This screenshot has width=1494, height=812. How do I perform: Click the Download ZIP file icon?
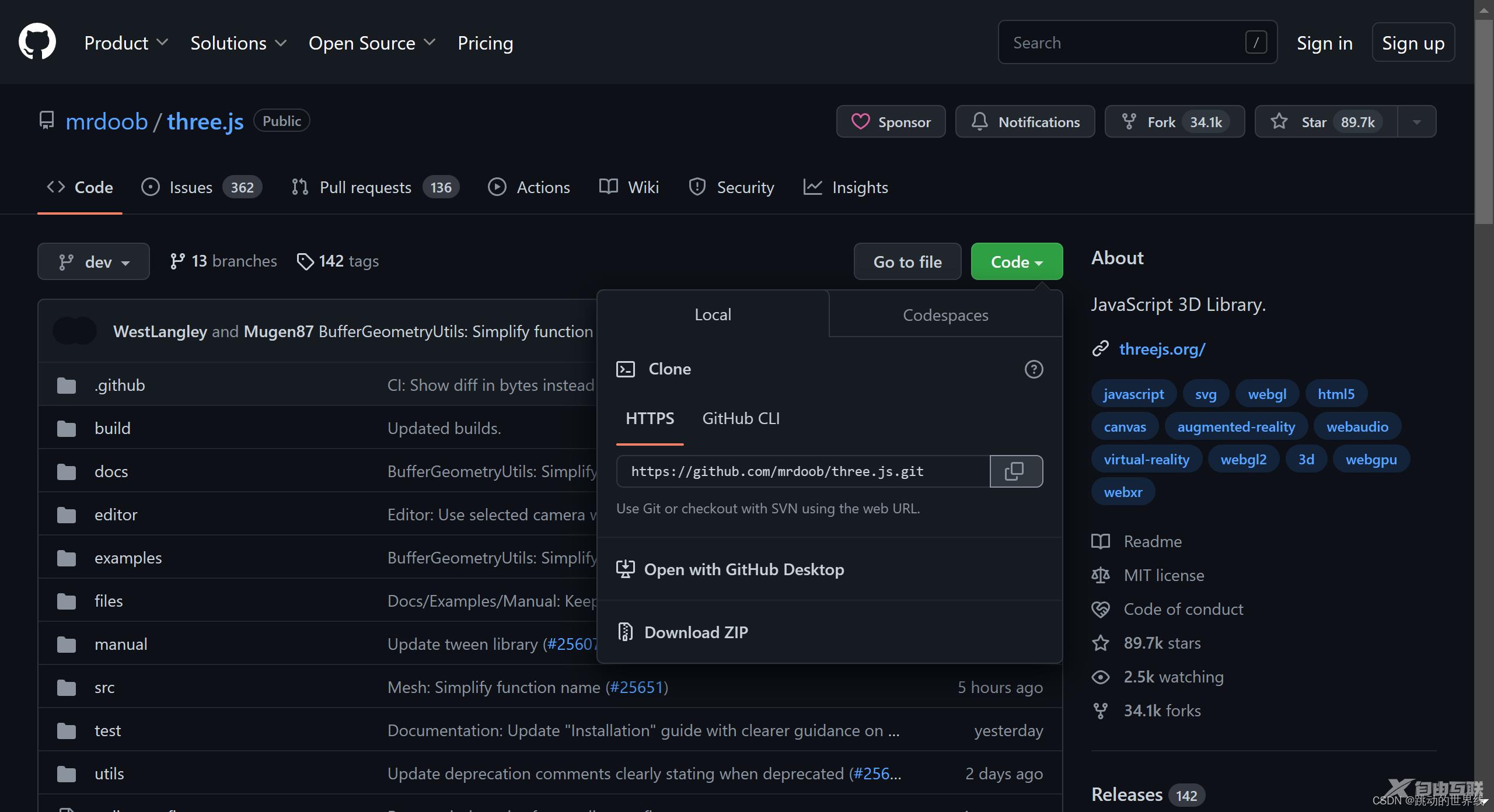pyautogui.click(x=625, y=632)
